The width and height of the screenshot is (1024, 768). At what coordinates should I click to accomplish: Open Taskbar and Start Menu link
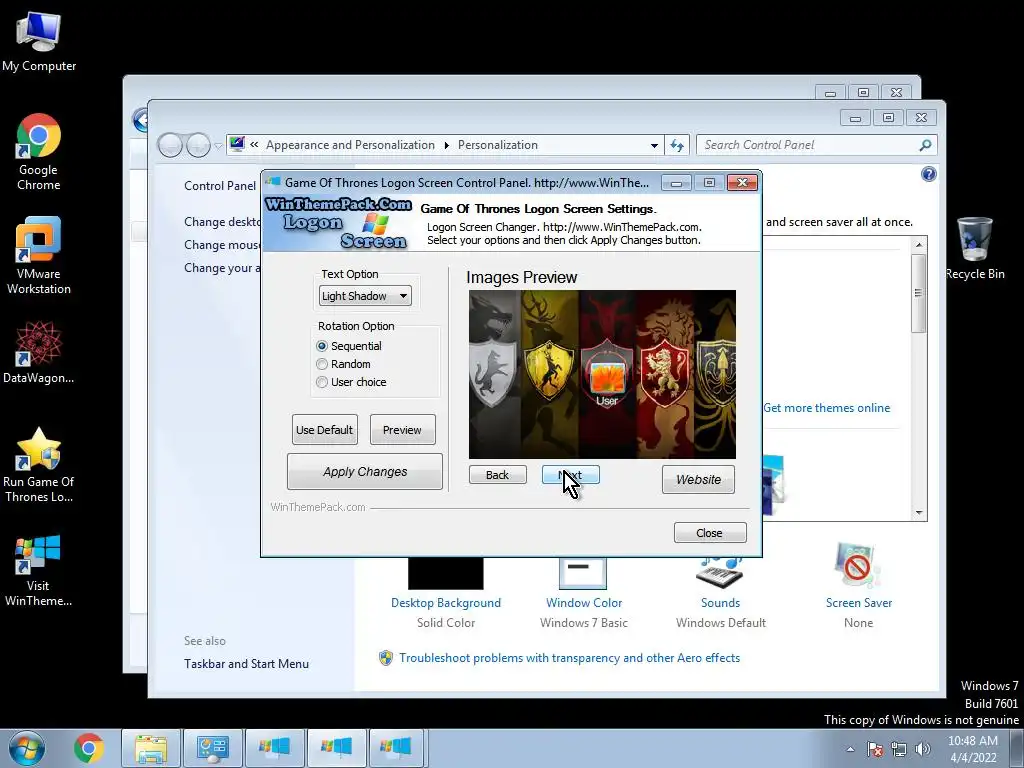[x=246, y=664]
